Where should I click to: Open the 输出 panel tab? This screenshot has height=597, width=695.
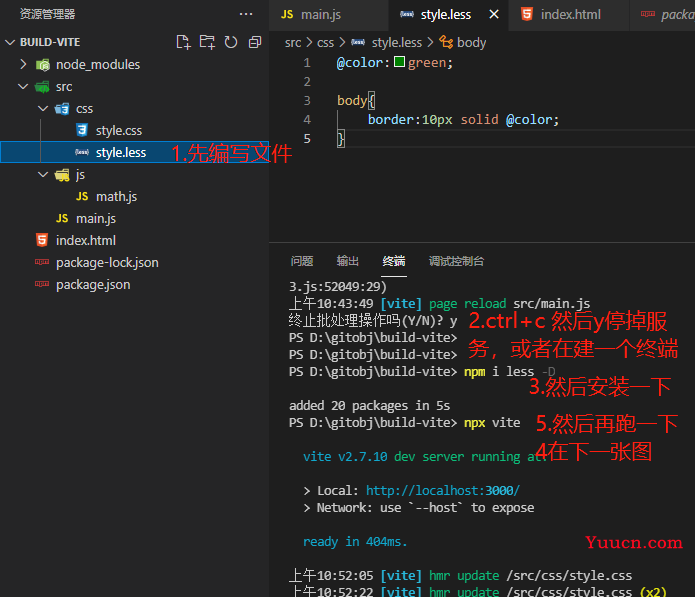click(348, 261)
